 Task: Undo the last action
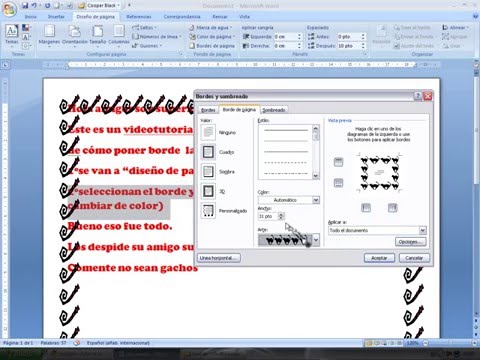[34, 5]
